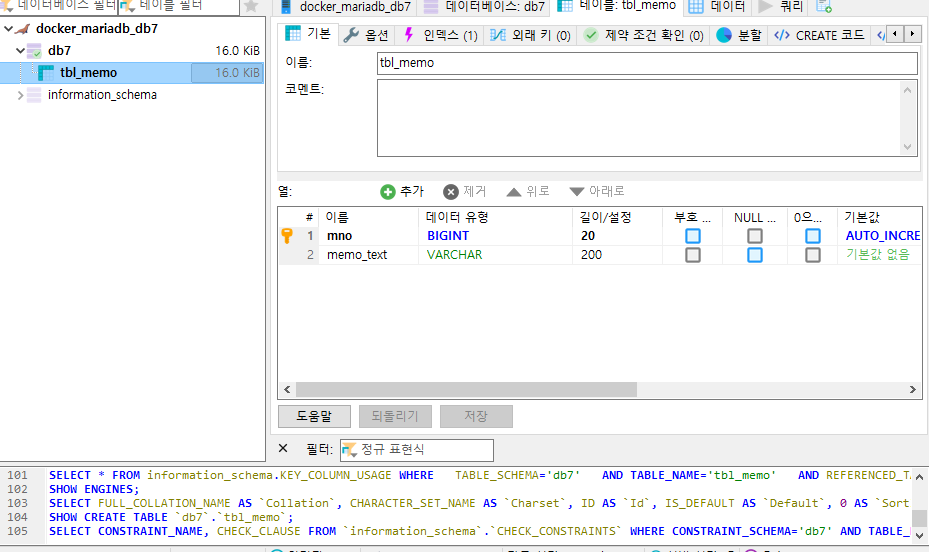Click the Move Down triangle icon
Viewport: 929px width, 552px height.
point(576,191)
